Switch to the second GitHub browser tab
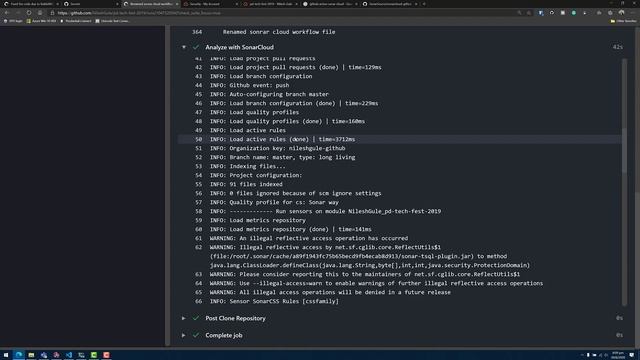Screen dimensions: 640x360 pyautogui.click(x=91, y=4)
